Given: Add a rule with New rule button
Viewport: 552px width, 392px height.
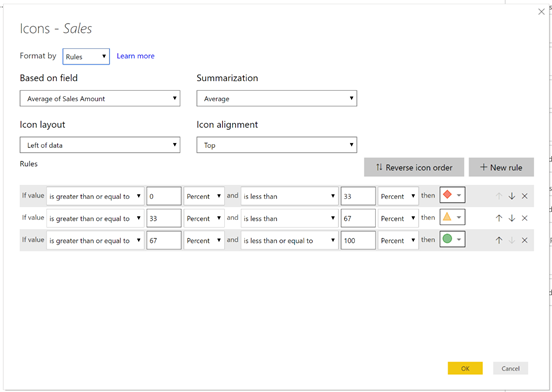Looking at the screenshot, I should point(501,167).
